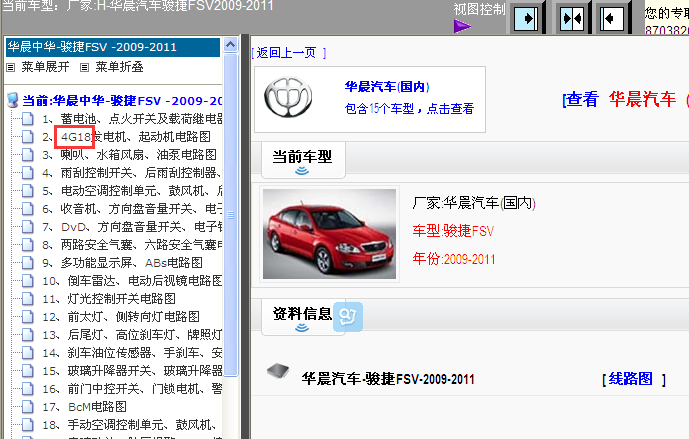Open tree item 18、手动空调控制单元、鼓风机

[x=130, y=425]
